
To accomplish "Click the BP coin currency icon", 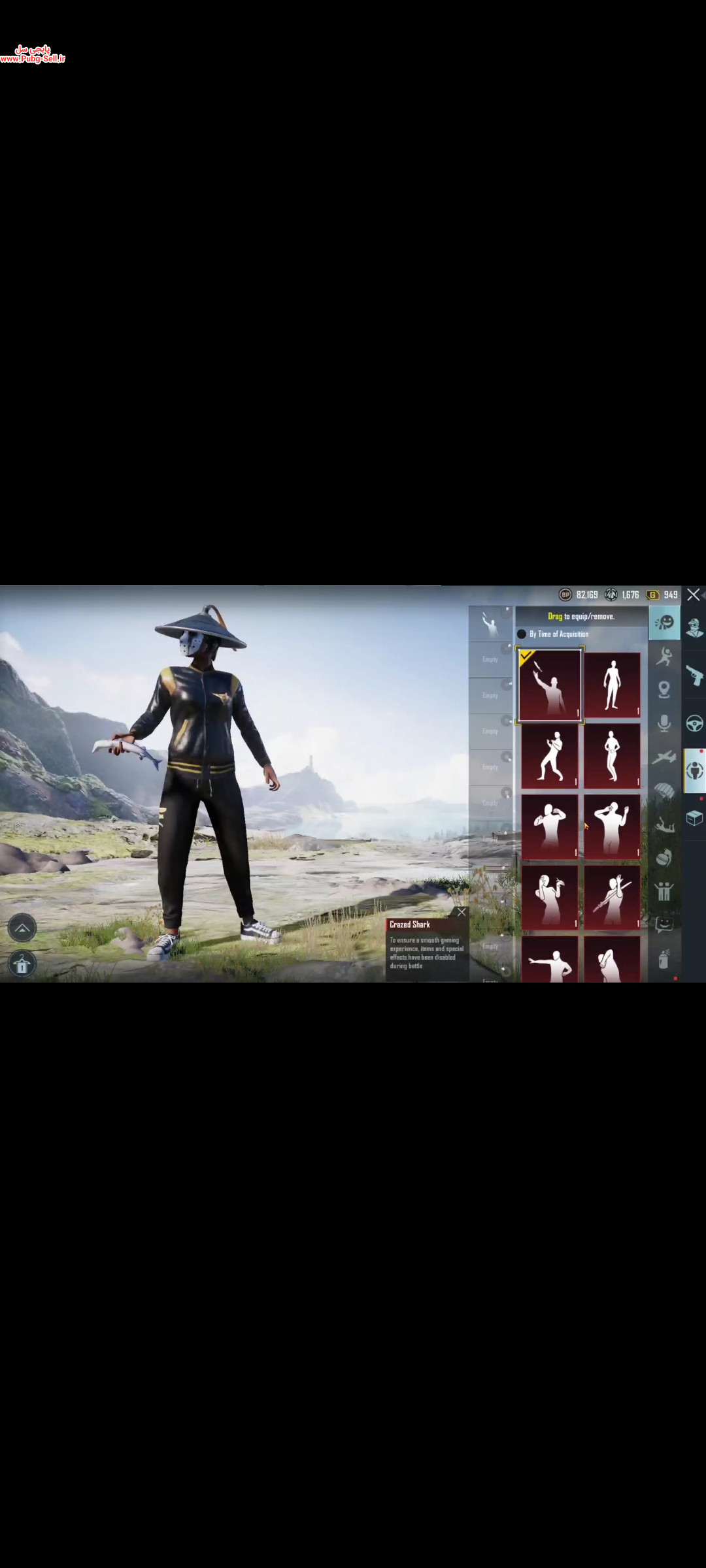I will pyautogui.click(x=565, y=595).
